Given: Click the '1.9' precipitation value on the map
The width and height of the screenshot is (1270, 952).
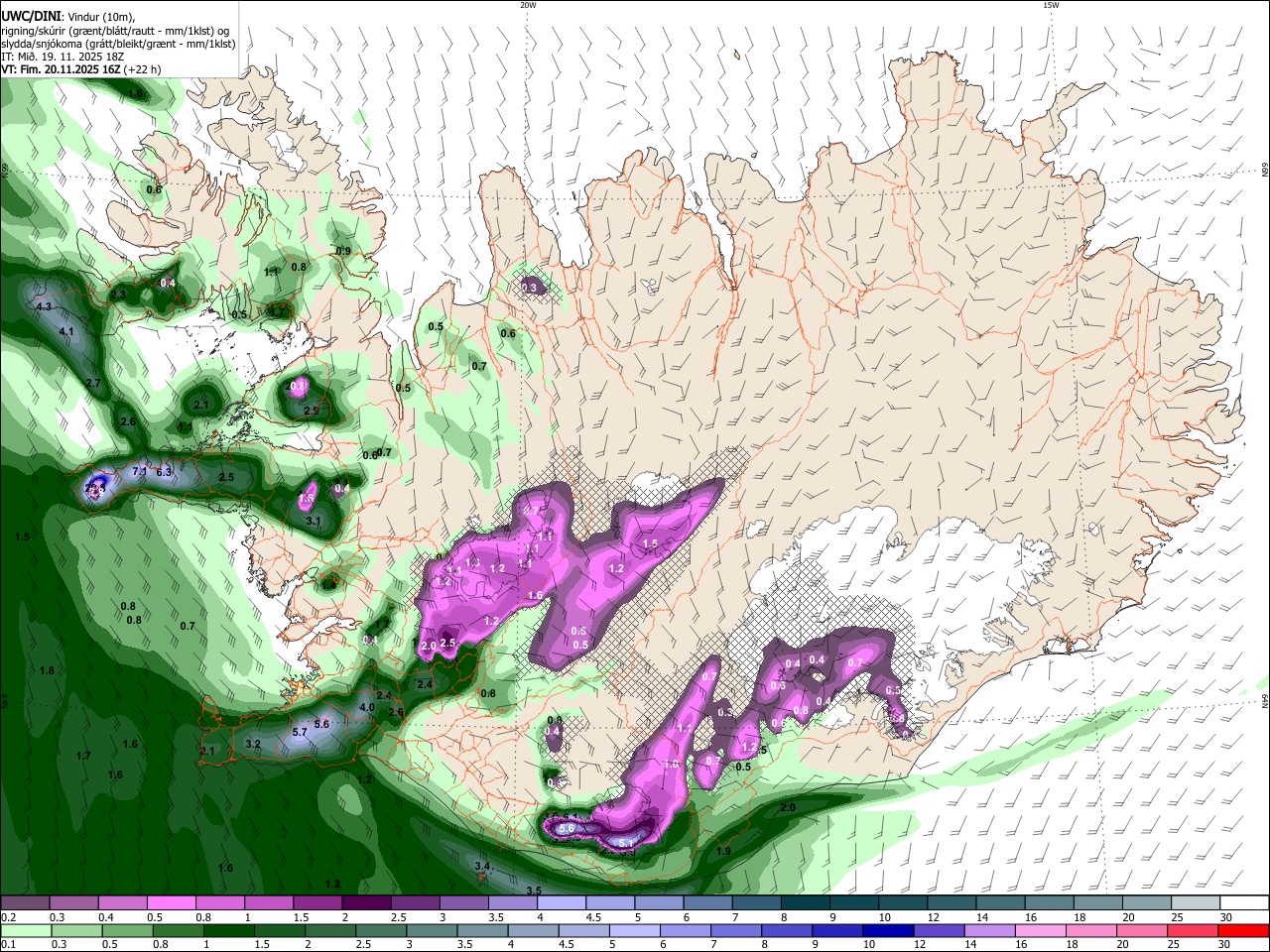Looking at the screenshot, I should pyautogui.click(x=723, y=851).
